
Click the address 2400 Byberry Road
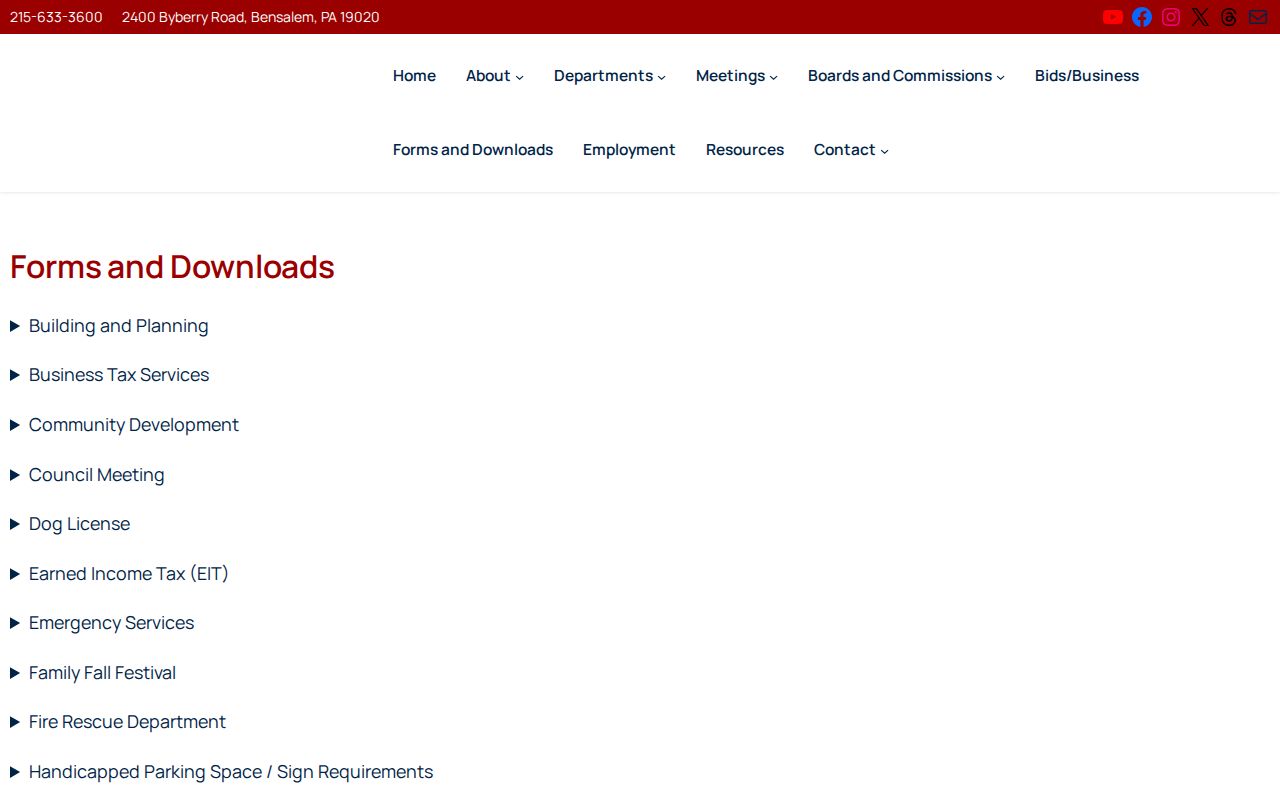click(251, 17)
